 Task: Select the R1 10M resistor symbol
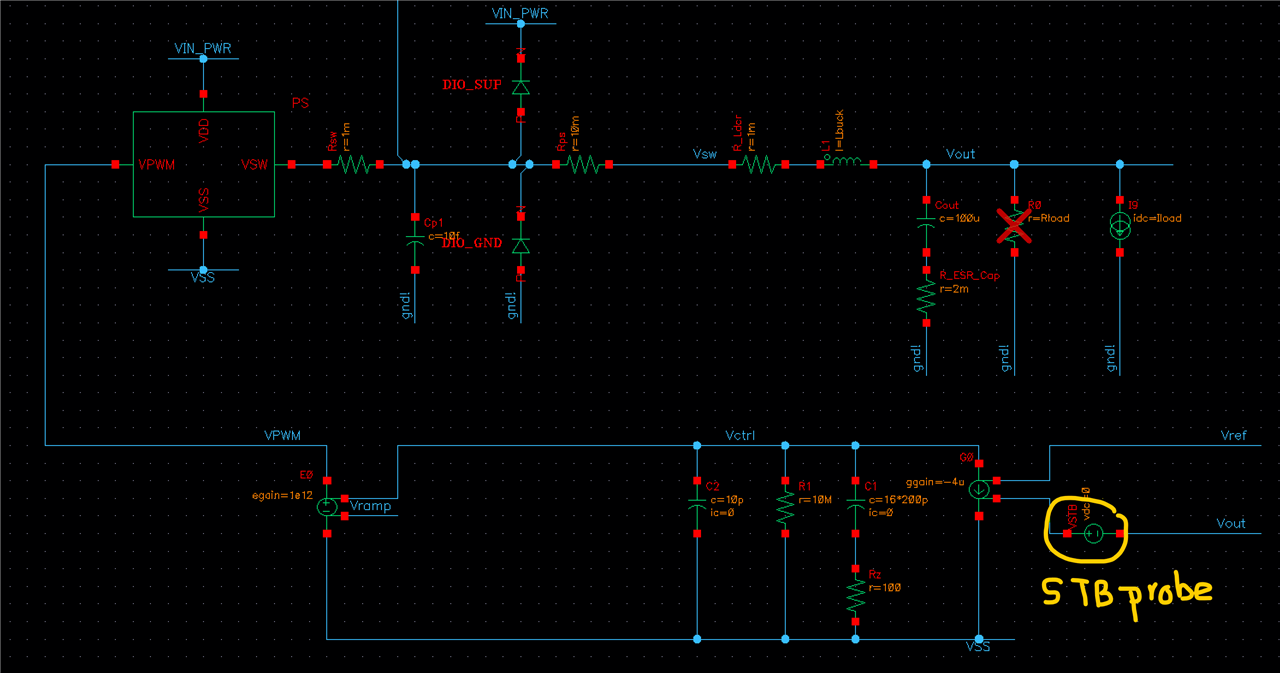(785, 507)
